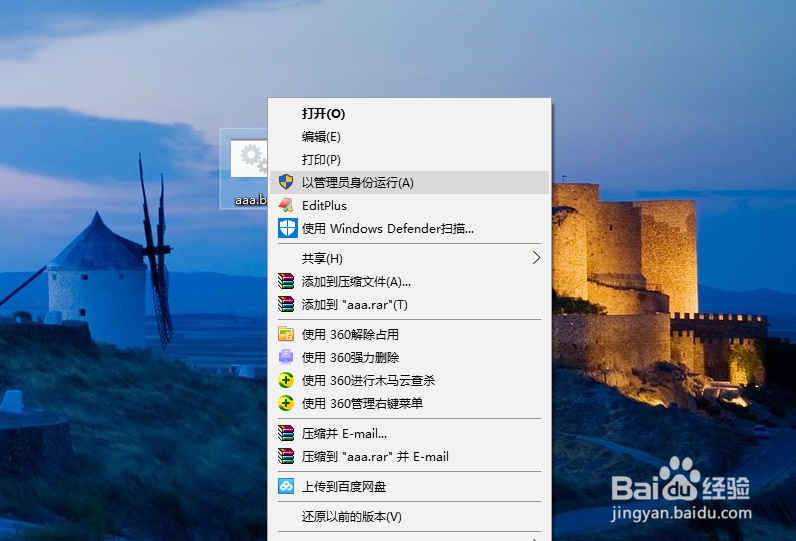The height and width of the screenshot is (541, 796).
Task: Choose 添加到 "aaa.rar"(T) entry
Action: (410, 305)
